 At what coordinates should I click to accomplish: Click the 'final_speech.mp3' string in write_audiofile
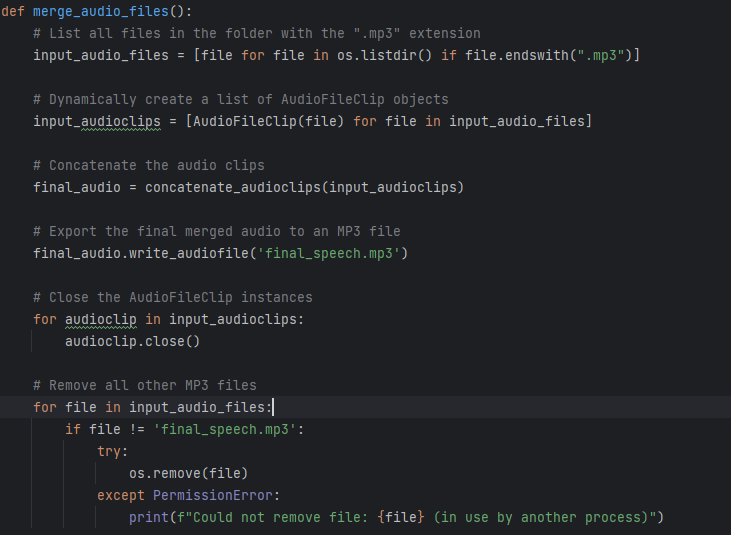[x=329, y=253]
